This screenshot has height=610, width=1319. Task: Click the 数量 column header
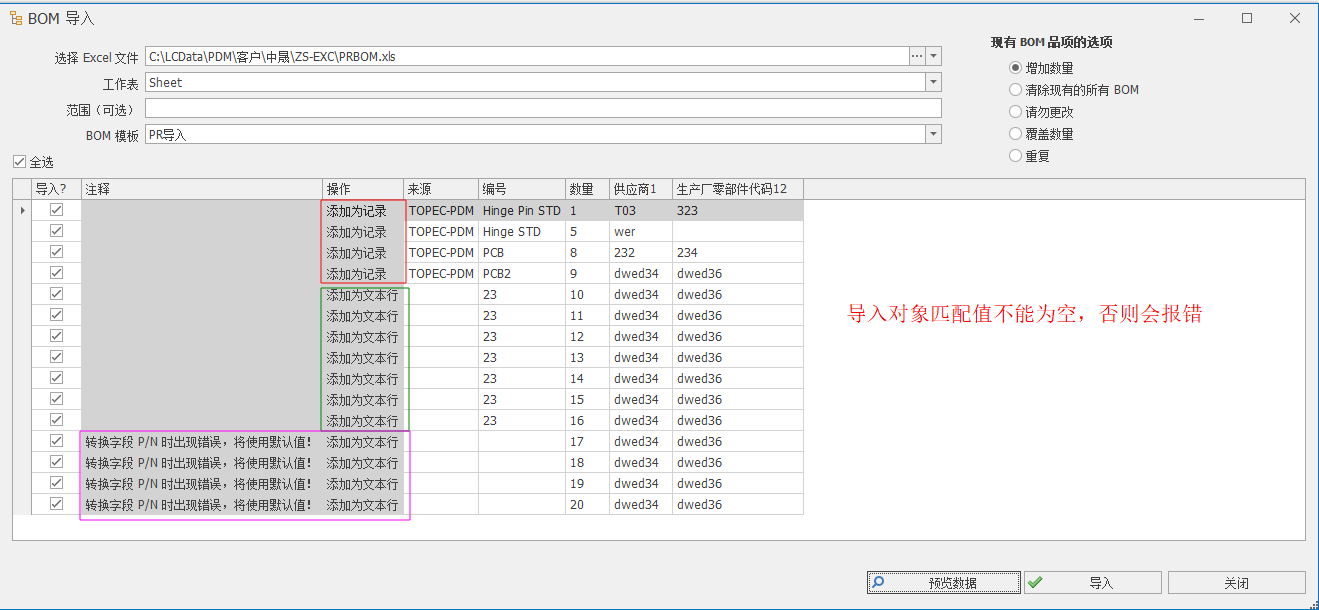pyautogui.click(x=587, y=189)
